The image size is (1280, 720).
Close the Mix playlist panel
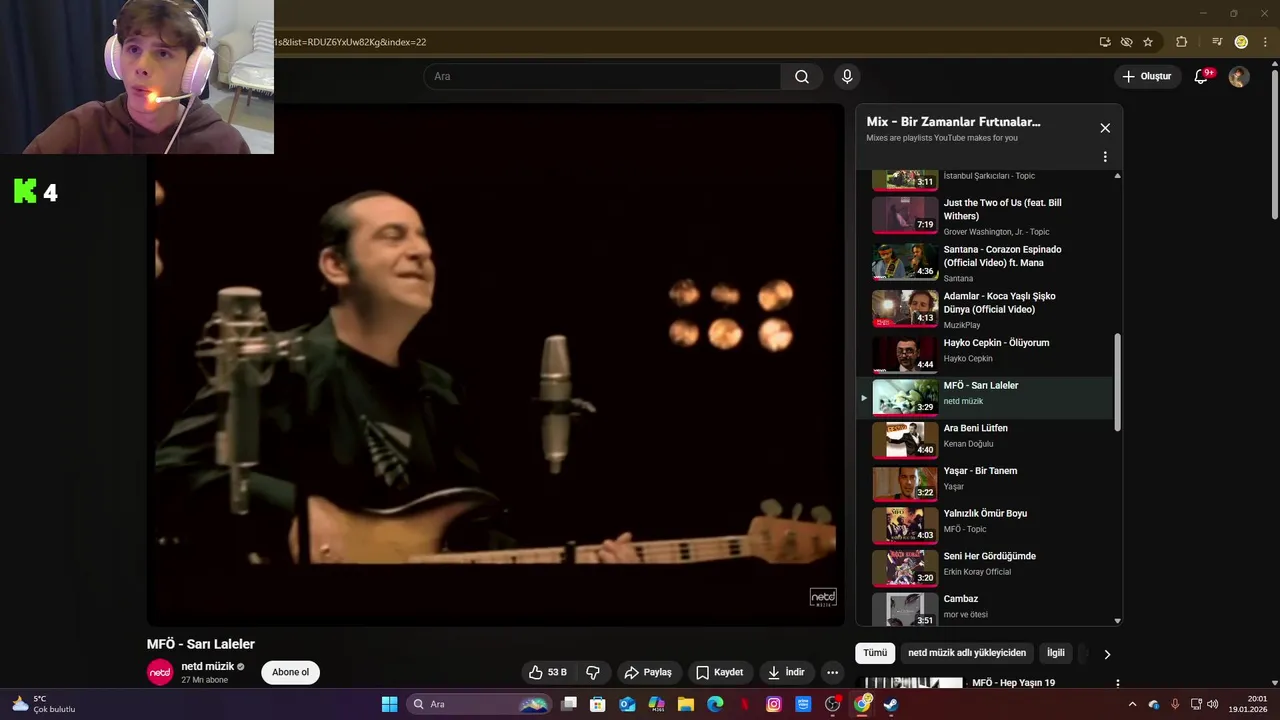point(1105,128)
